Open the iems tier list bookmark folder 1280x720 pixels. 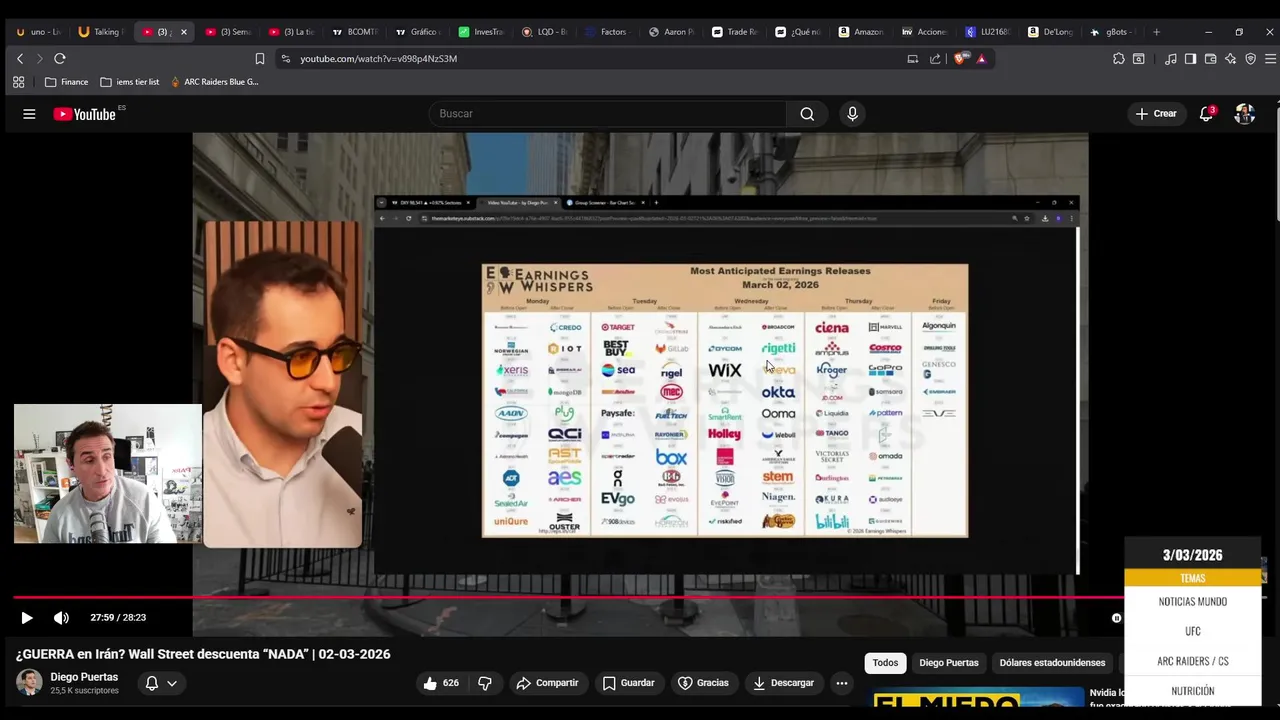(130, 82)
